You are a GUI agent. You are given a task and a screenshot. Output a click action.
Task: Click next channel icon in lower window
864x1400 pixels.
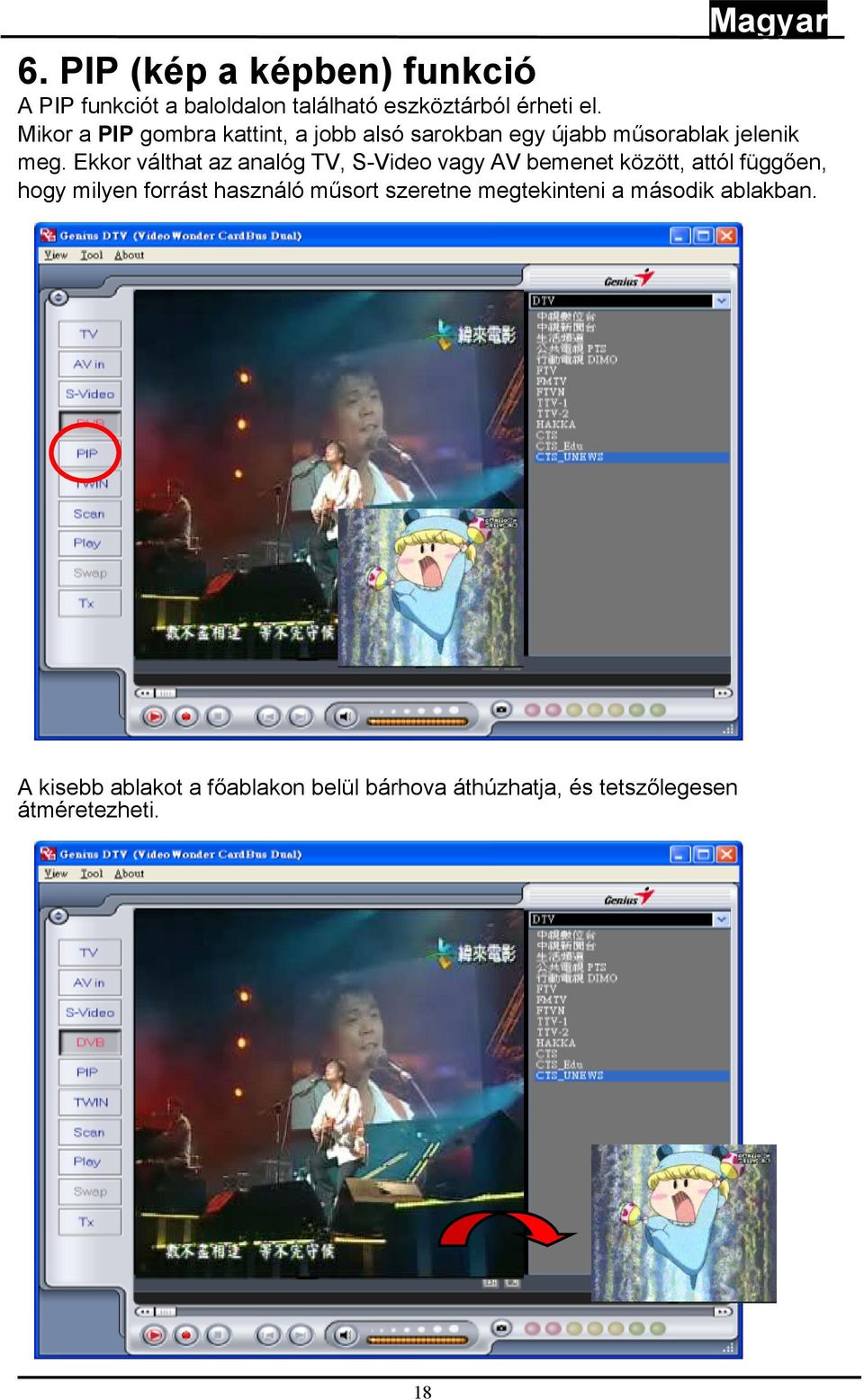(300, 1334)
